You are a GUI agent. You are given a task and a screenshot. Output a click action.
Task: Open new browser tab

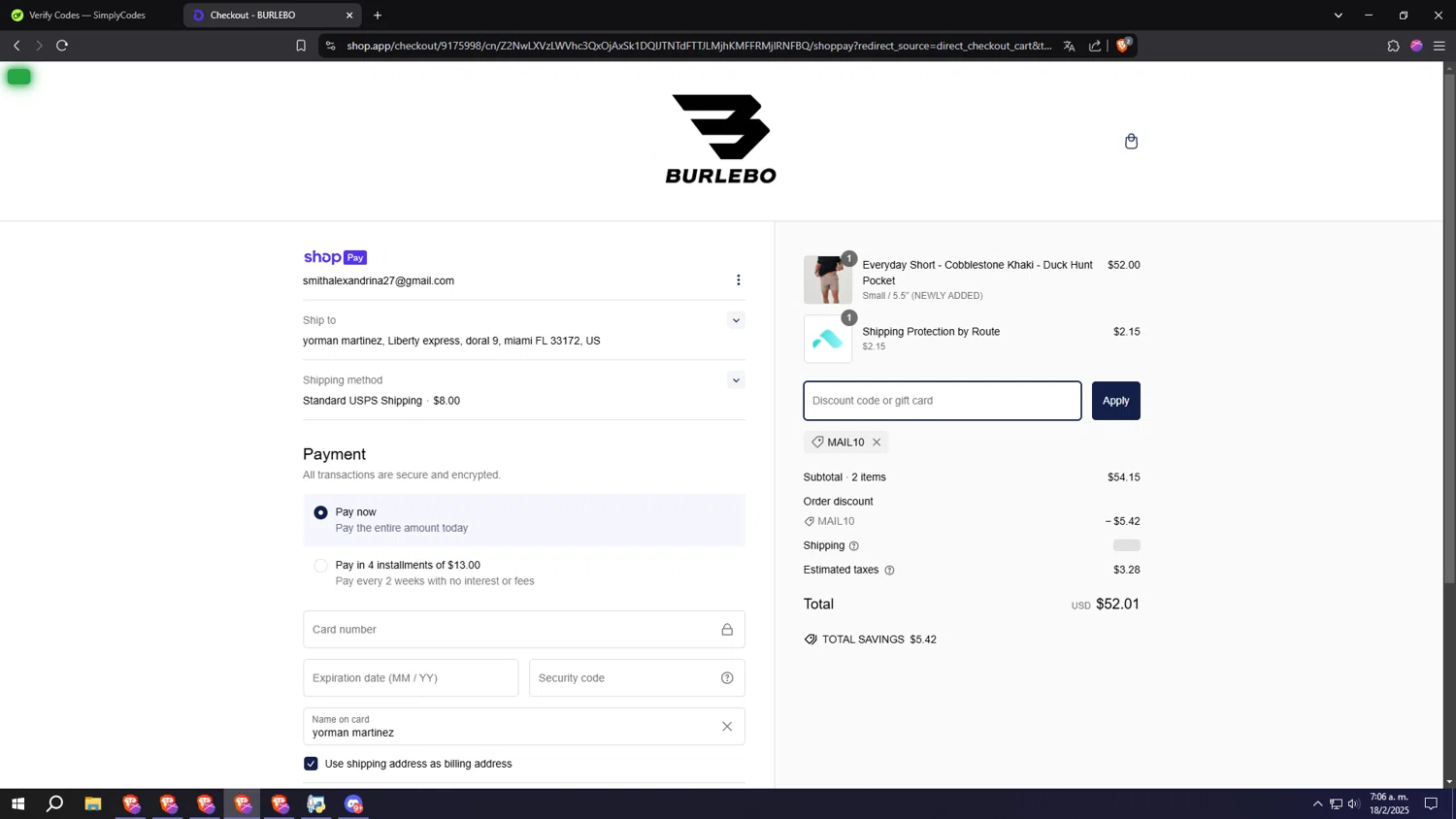tap(378, 16)
